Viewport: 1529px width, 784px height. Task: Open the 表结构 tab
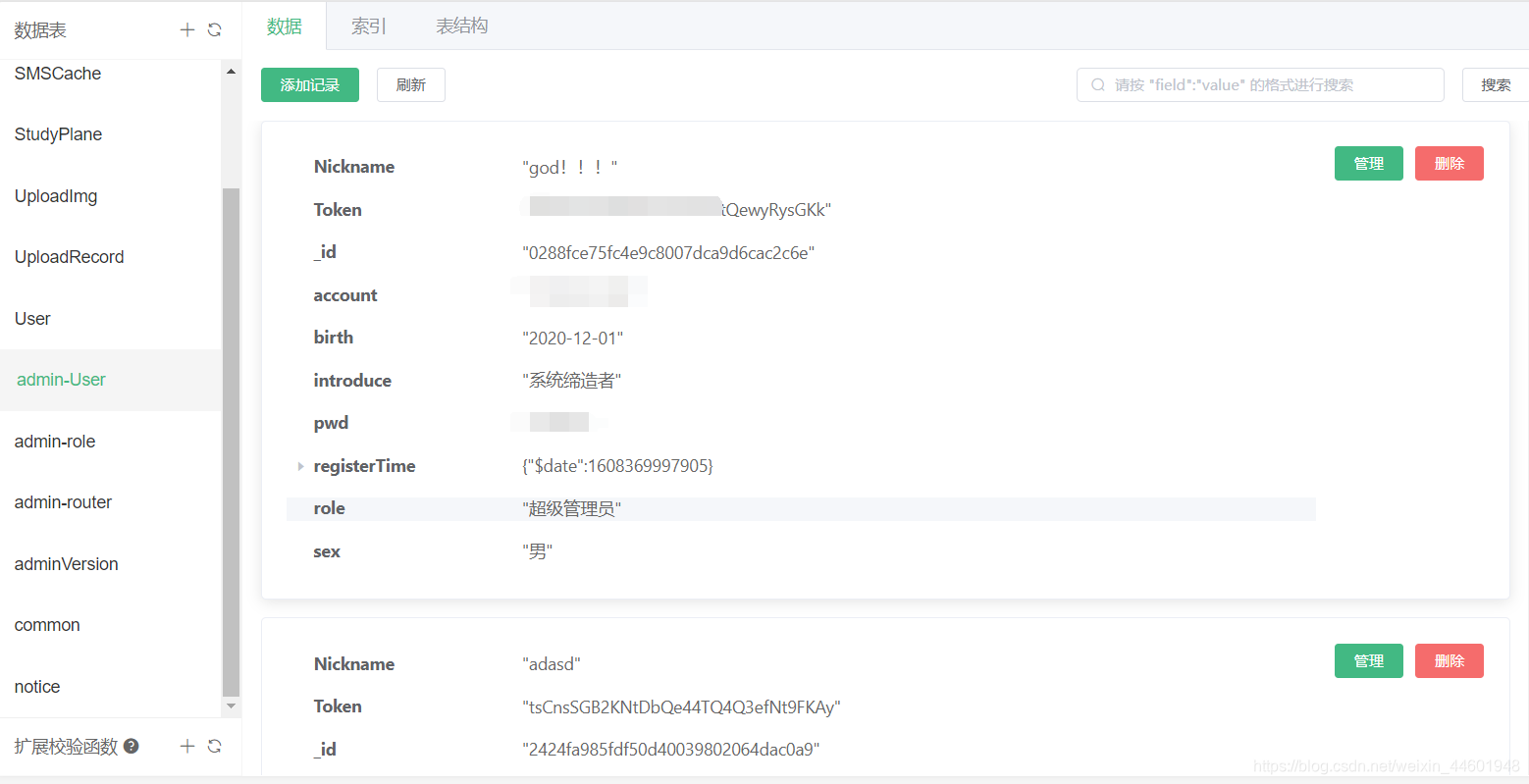[x=462, y=26]
